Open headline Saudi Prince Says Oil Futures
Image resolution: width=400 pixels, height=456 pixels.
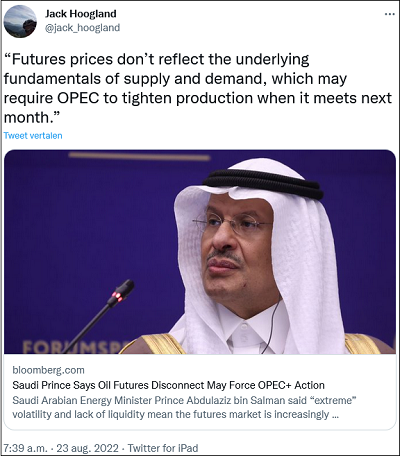[168, 385]
